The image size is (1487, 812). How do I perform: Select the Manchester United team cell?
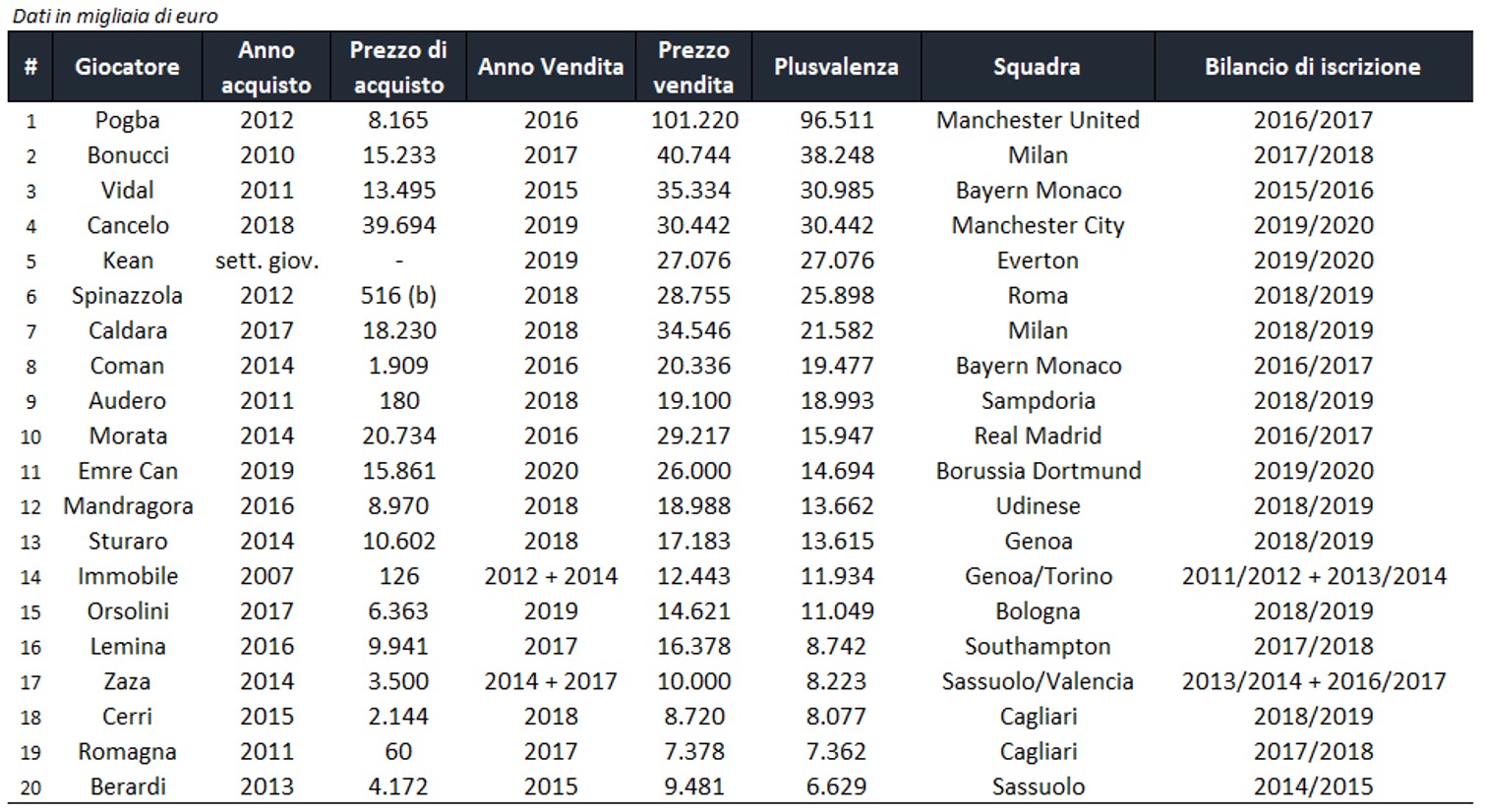click(1038, 120)
